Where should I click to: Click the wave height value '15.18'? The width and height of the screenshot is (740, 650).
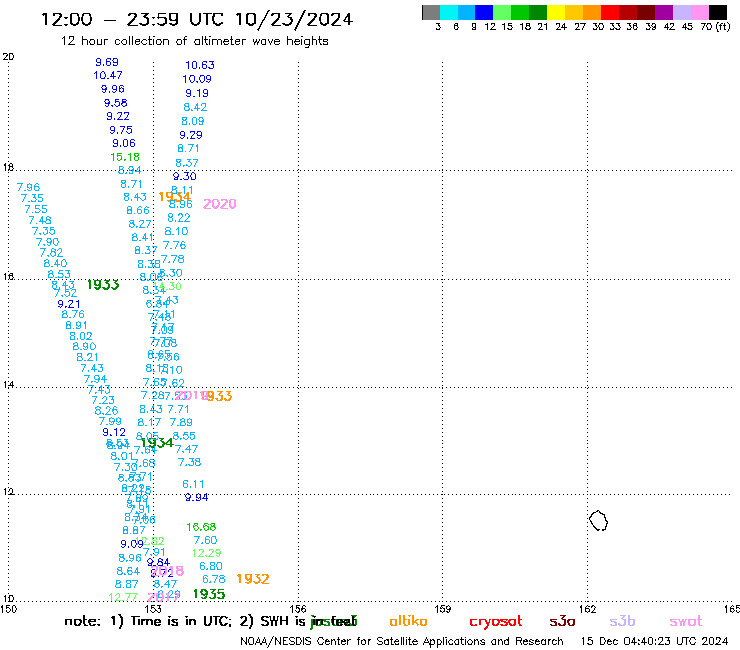(x=125, y=157)
